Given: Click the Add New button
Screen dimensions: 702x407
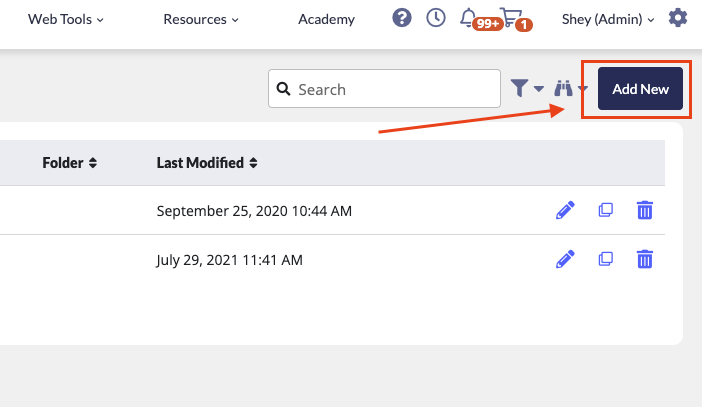Looking at the screenshot, I should point(640,89).
